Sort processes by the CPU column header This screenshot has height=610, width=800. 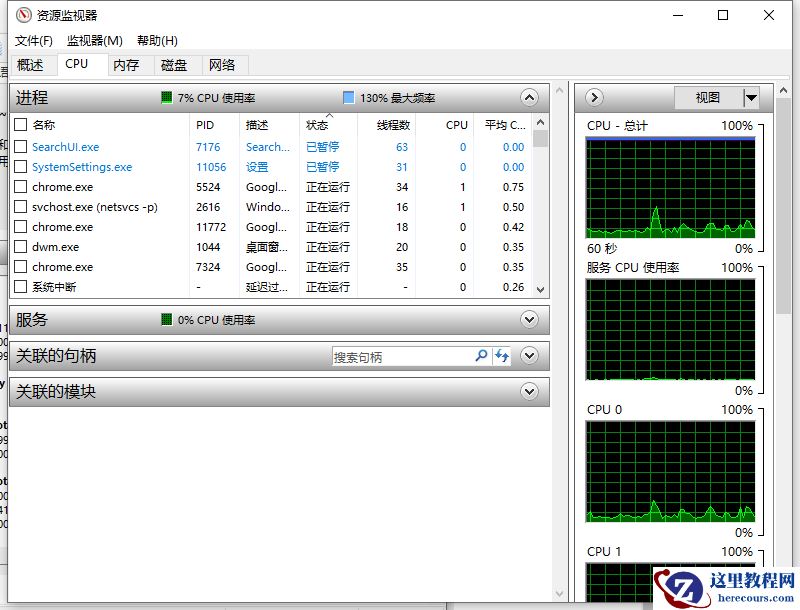[x=456, y=125]
